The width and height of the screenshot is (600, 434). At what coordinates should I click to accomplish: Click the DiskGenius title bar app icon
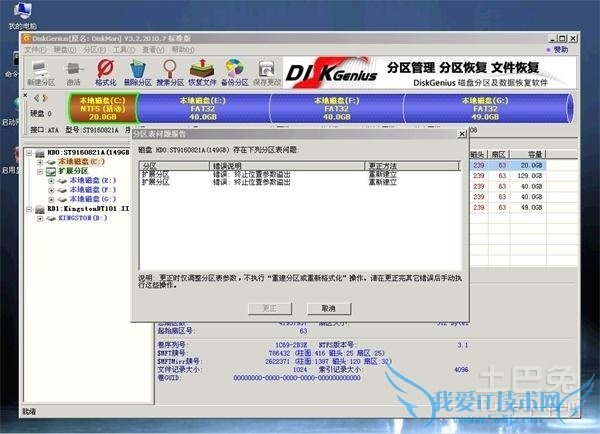(26, 38)
